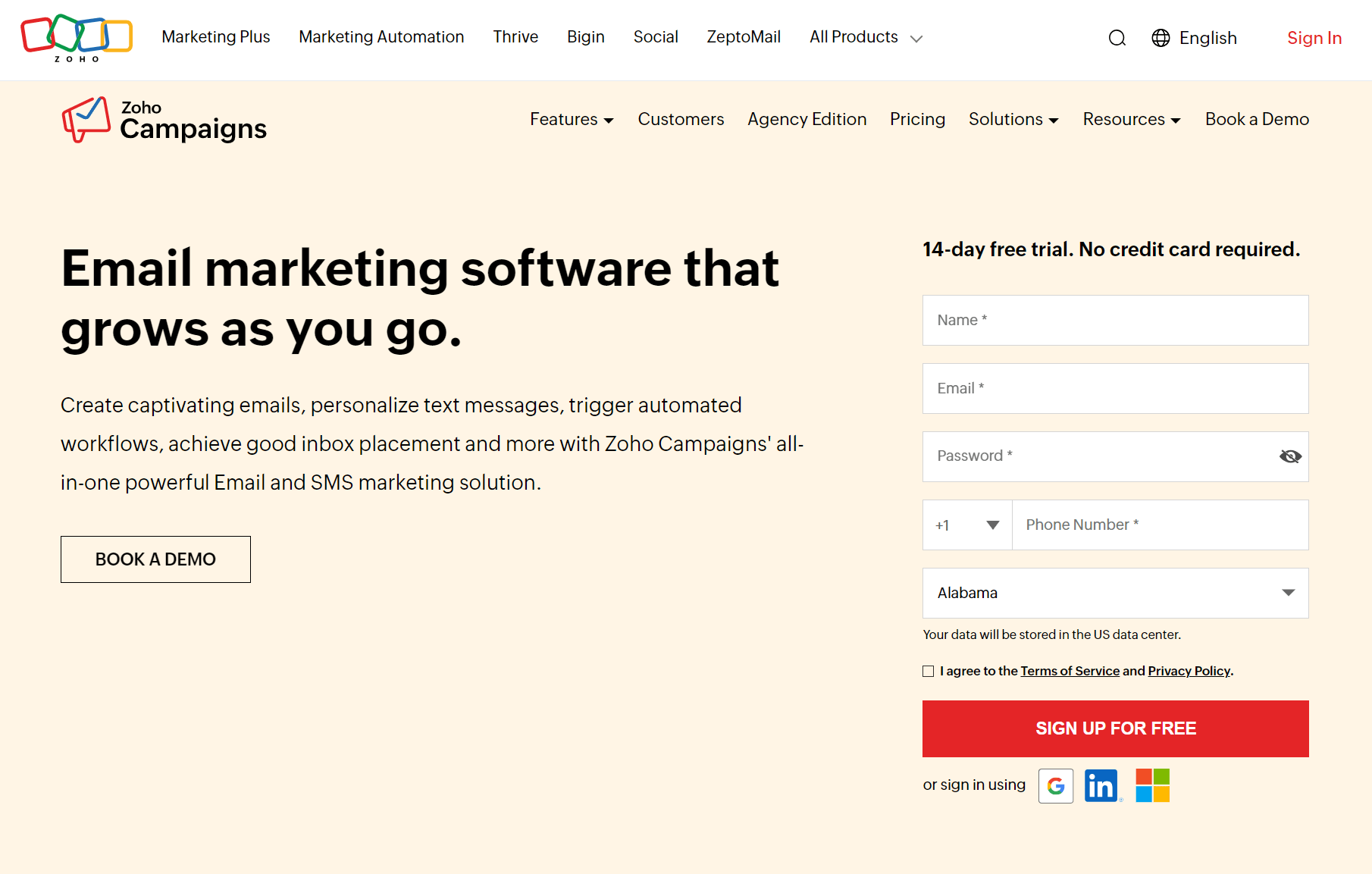Image resolution: width=1372 pixels, height=874 pixels.
Task: Go to the Customers section
Action: [x=681, y=119]
